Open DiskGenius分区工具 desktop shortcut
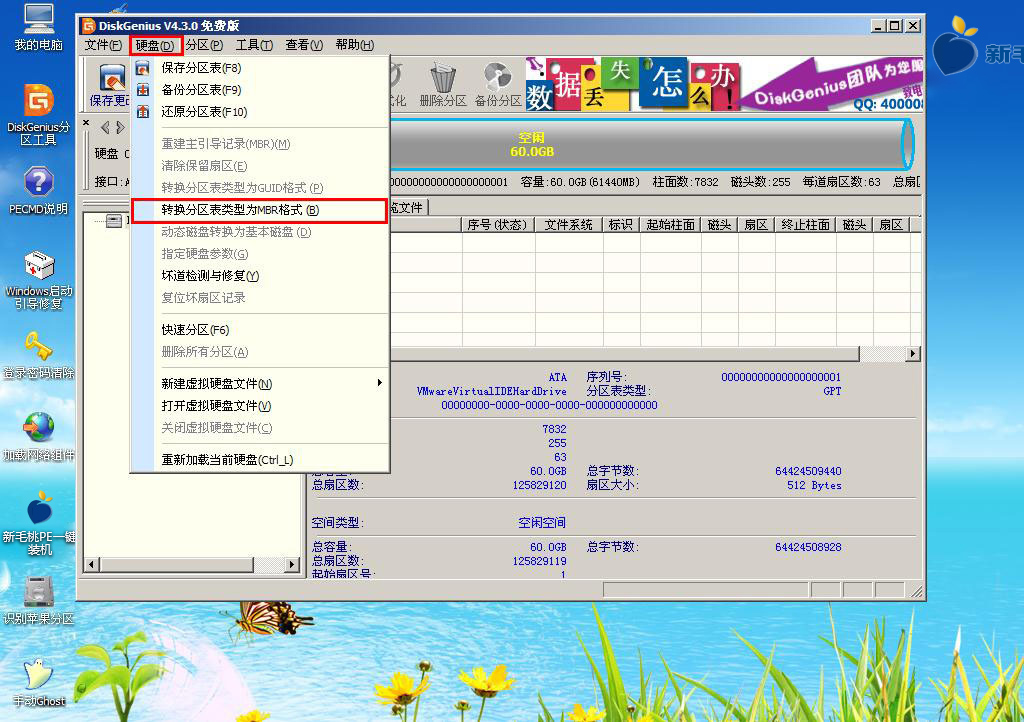 pos(39,116)
